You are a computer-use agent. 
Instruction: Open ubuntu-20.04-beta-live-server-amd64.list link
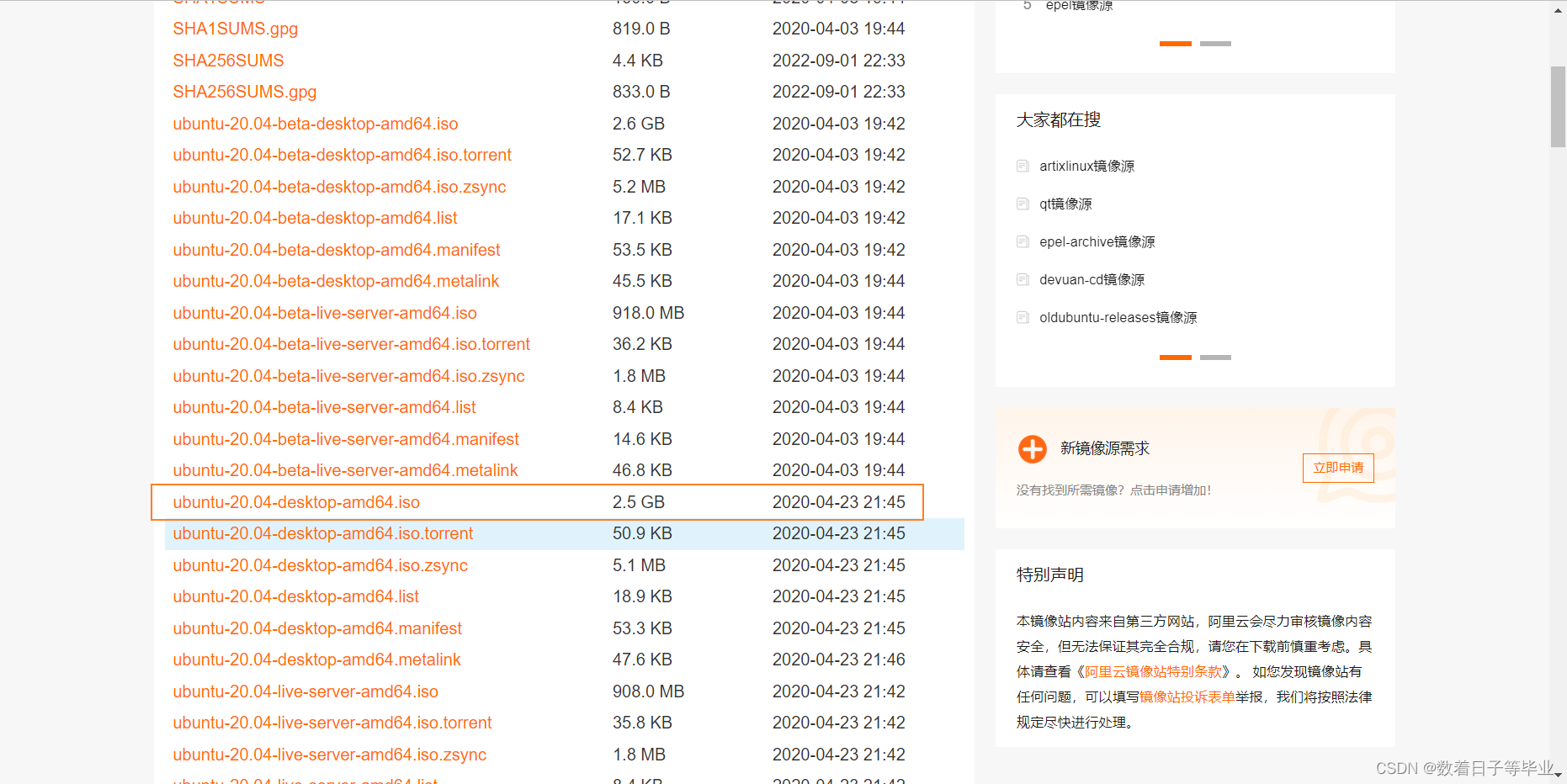click(324, 407)
